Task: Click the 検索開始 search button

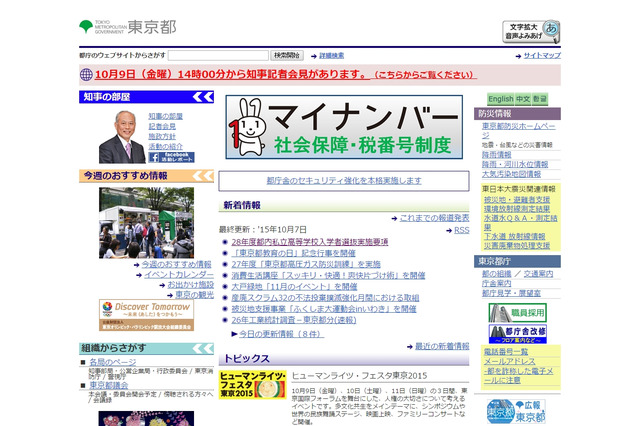Action: pyautogui.click(x=287, y=55)
